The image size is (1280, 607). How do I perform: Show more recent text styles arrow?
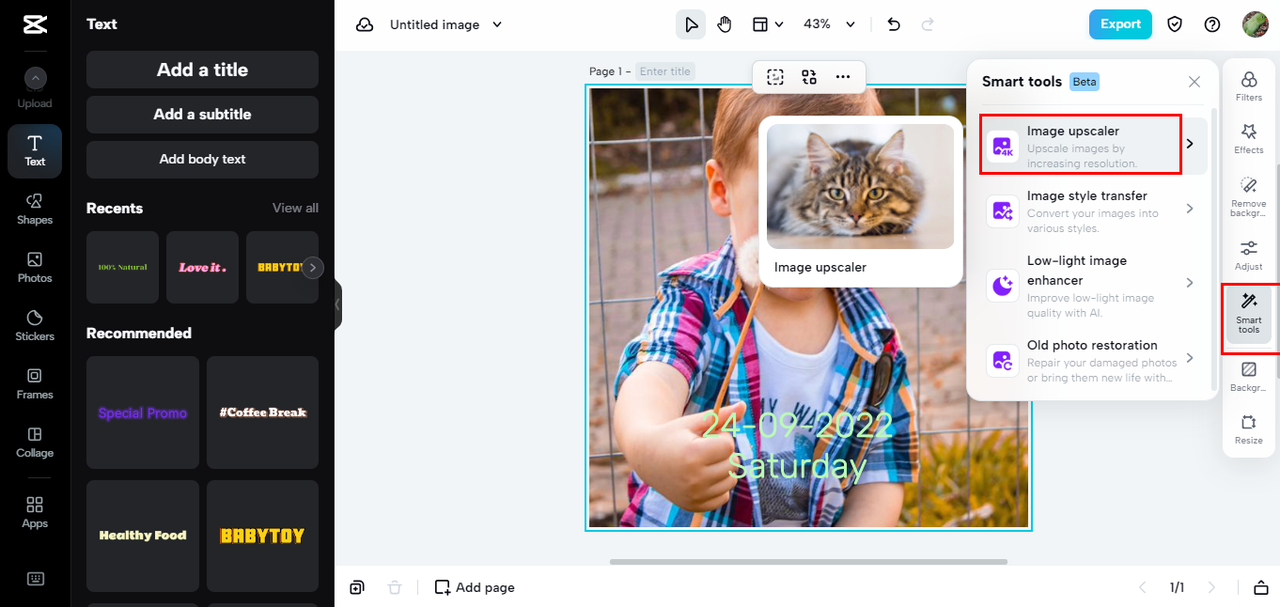pyautogui.click(x=313, y=267)
